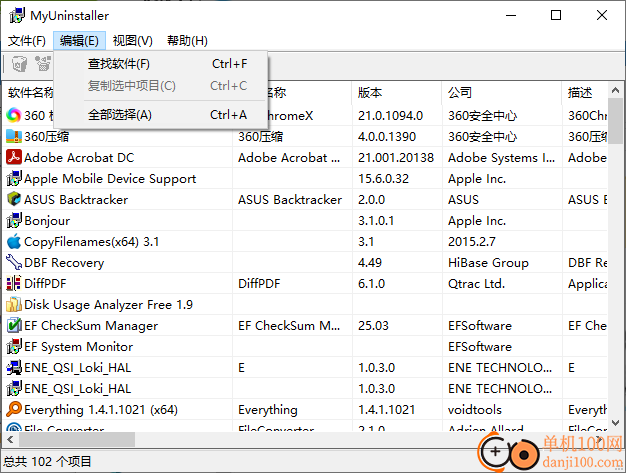Sort by the 公司 column header

(501, 93)
